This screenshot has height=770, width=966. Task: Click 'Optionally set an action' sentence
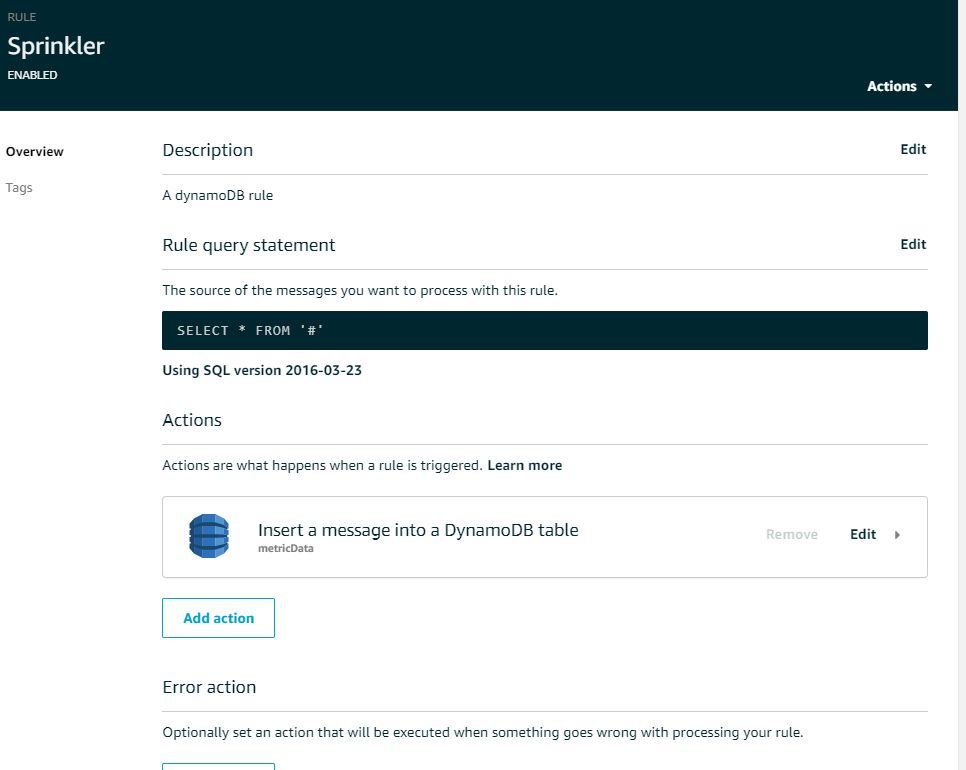tap(482, 732)
